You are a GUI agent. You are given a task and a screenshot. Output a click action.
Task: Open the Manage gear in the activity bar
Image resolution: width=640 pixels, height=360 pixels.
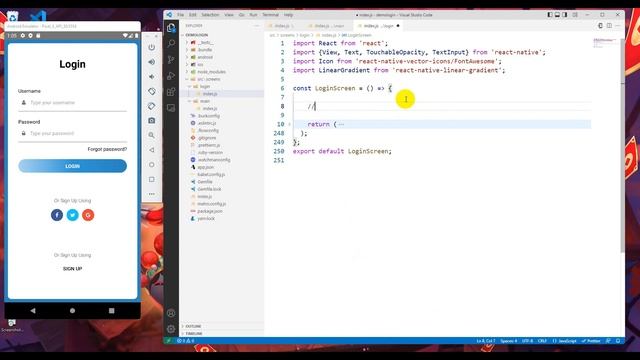tap(171, 329)
